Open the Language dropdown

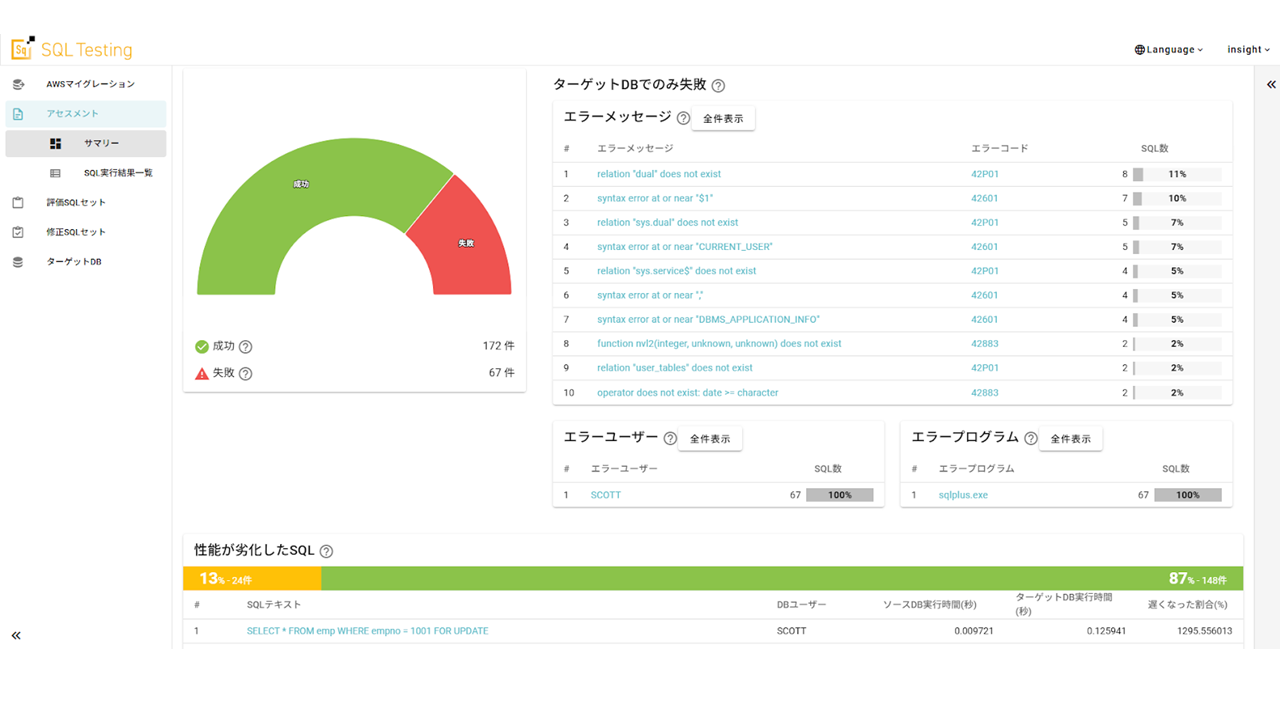point(1169,49)
